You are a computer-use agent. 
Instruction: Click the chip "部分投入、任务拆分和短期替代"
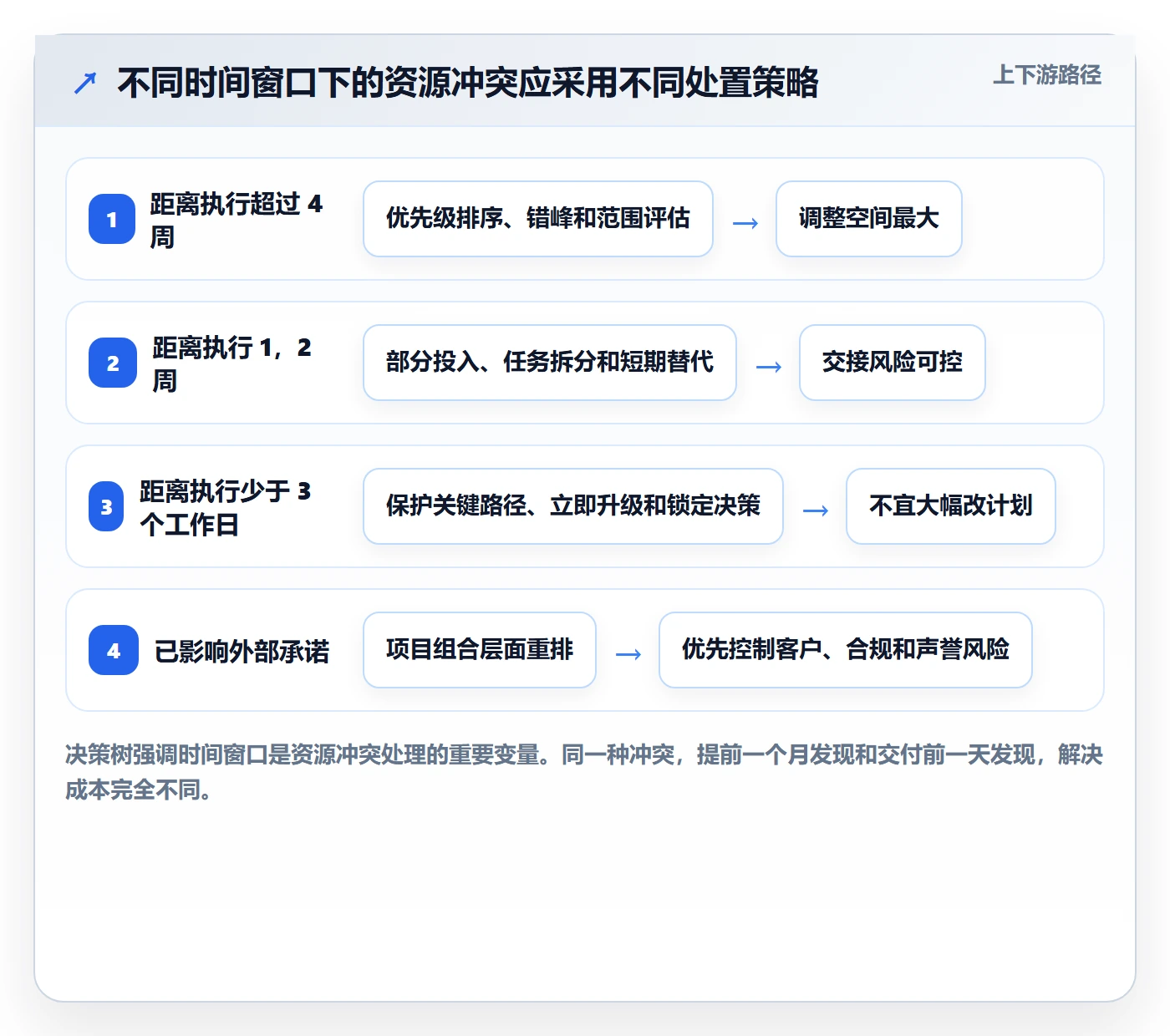[x=550, y=363]
